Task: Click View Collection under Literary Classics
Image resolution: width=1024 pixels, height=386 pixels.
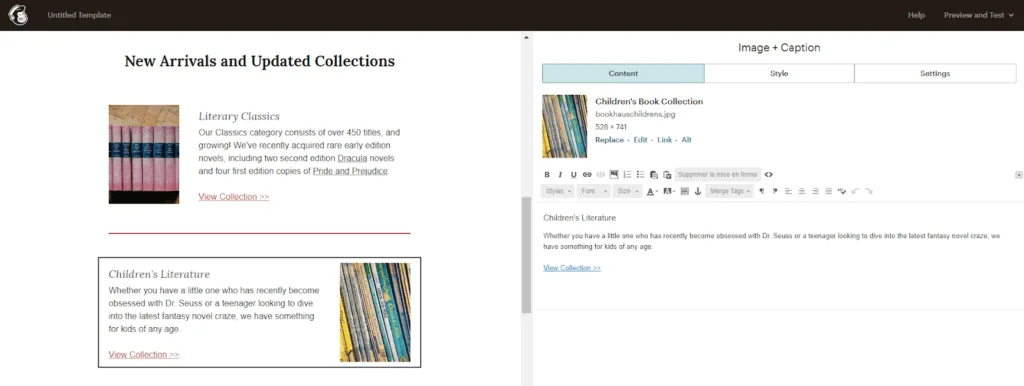Action: pos(234,197)
